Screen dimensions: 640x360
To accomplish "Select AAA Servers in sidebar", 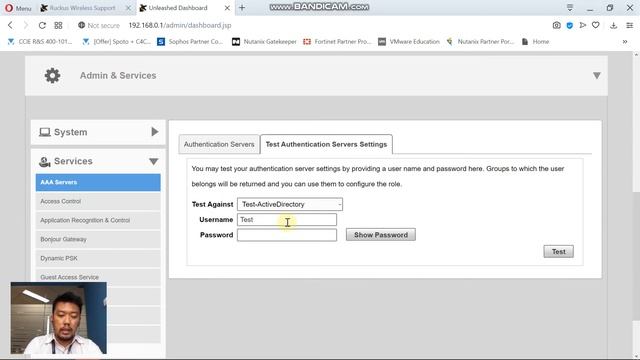I will pyautogui.click(x=98, y=182).
